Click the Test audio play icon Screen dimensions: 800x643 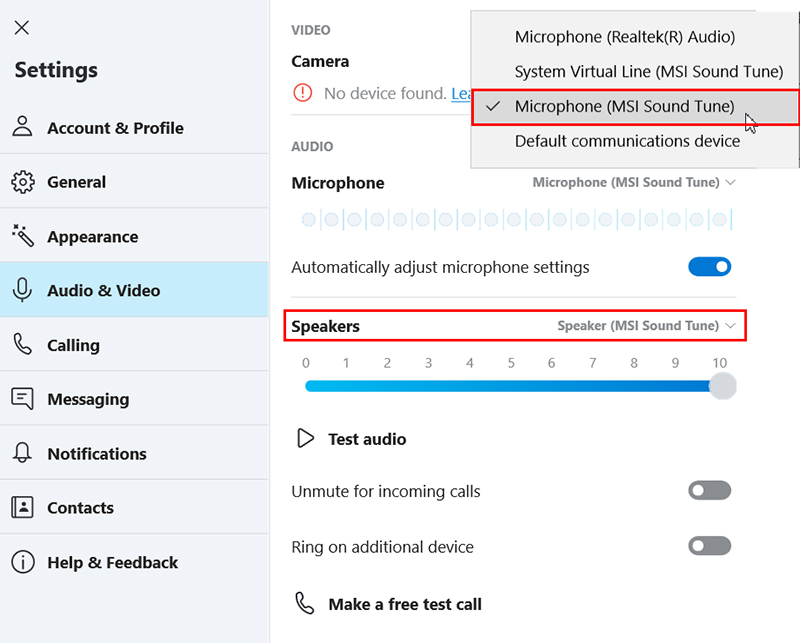[306, 438]
